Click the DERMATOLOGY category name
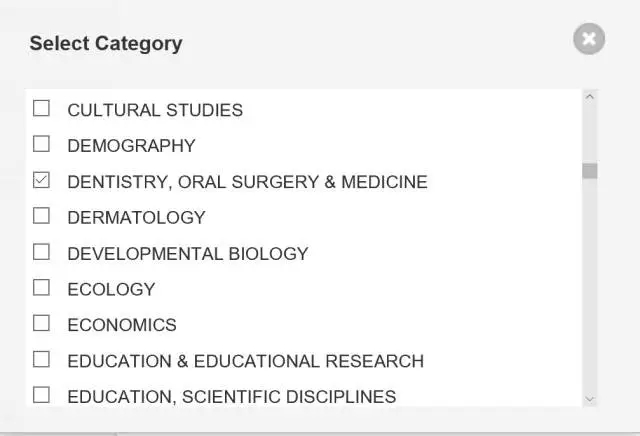 pyautogui.click(x=136, y=218)
